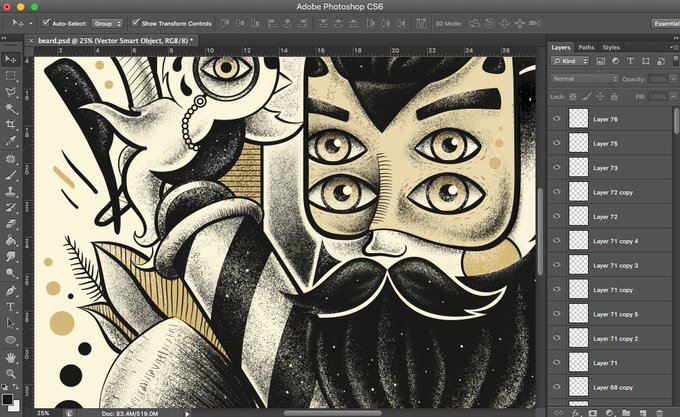680x417 pixels.
Task: Filter layers by shape layers
Action: coord(646,61)
